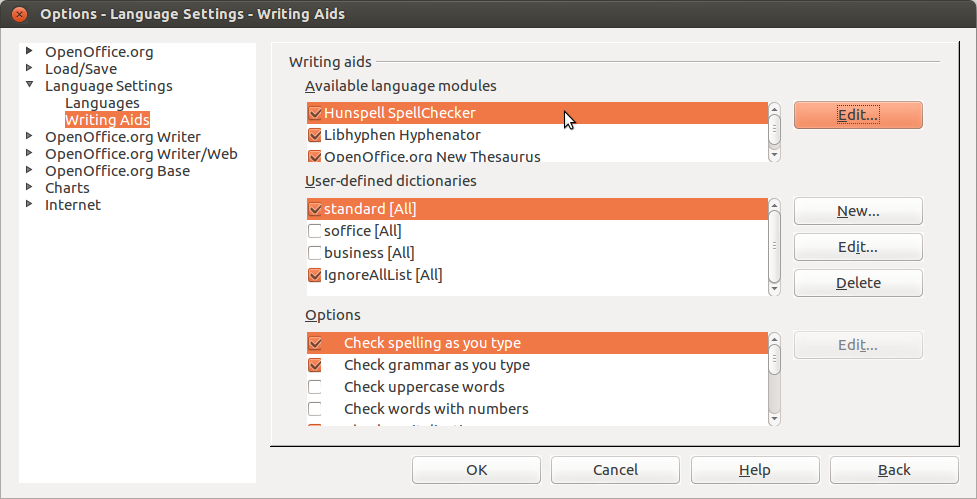Select Languages in the settings tree
Viewport: 977px width, 499px height.
pyautogui.click(x=102, y=103)
